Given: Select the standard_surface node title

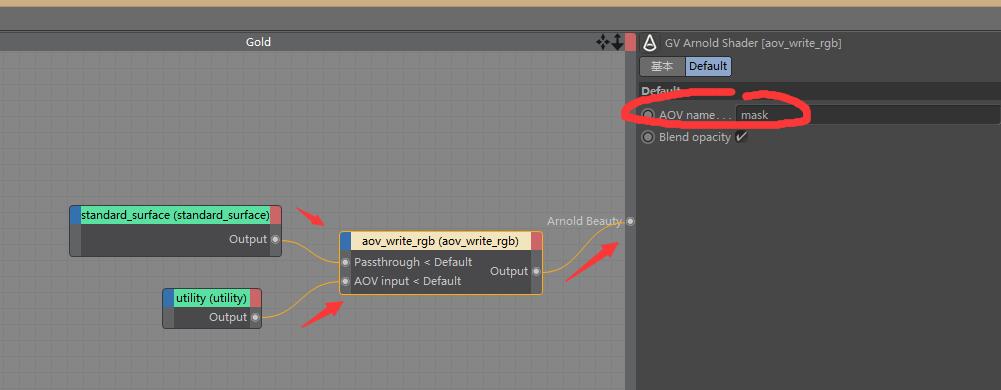Looking at the screenshot, I should click(175, 215).
